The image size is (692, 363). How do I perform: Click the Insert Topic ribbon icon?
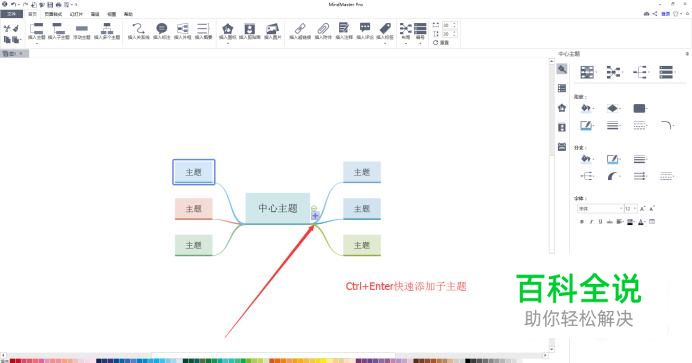coord(37,29)
